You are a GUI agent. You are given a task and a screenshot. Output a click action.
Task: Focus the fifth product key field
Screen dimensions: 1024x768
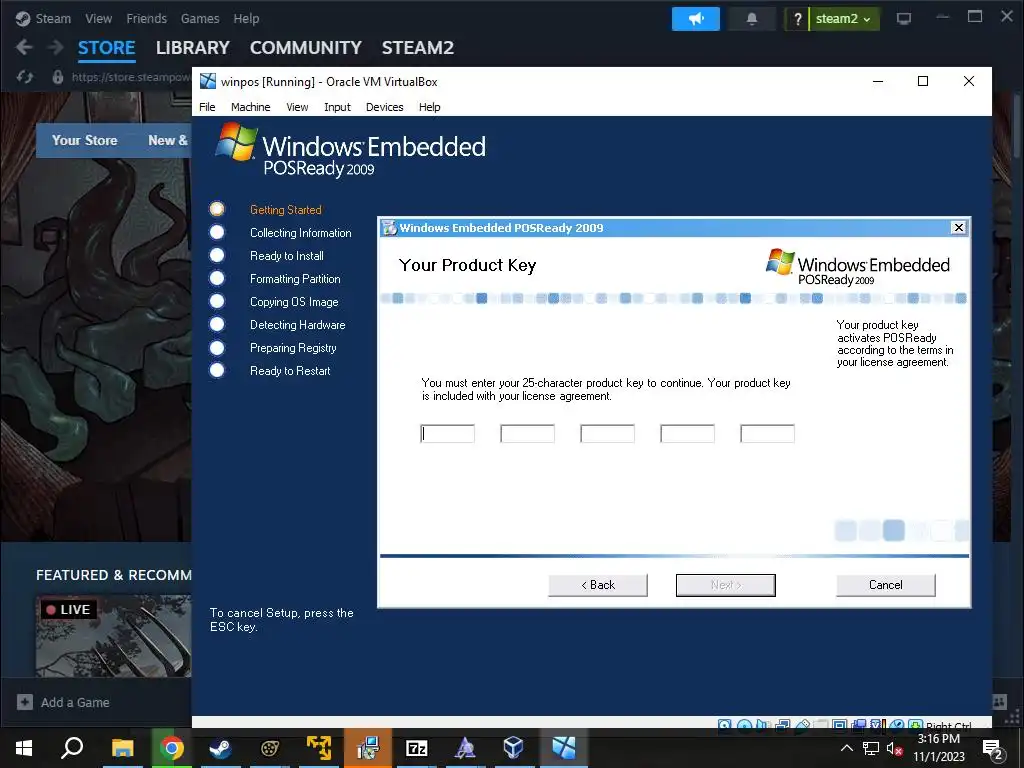click(767, 434)
